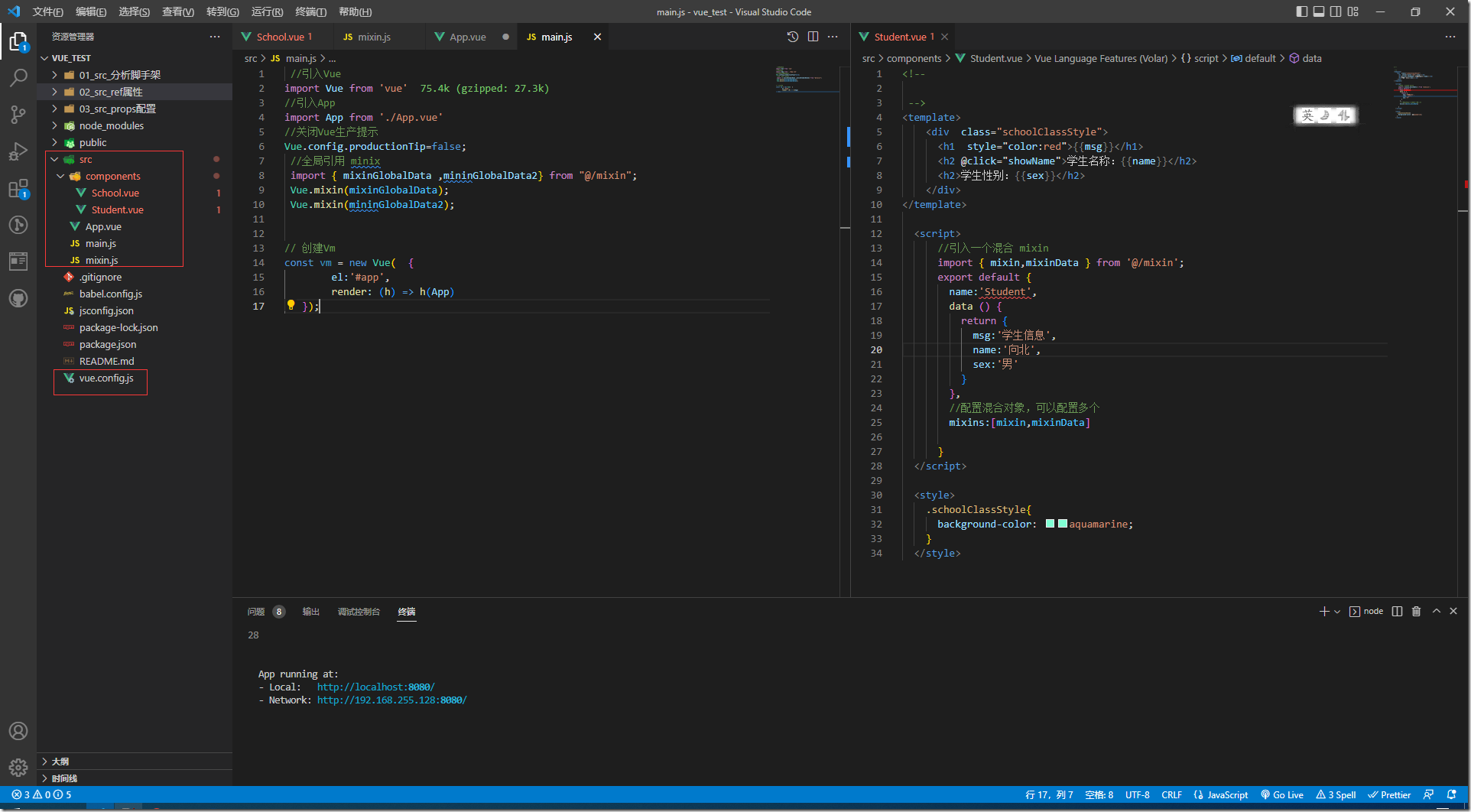
Task: Open the 文件(F) menu
Action: [48, 11]
